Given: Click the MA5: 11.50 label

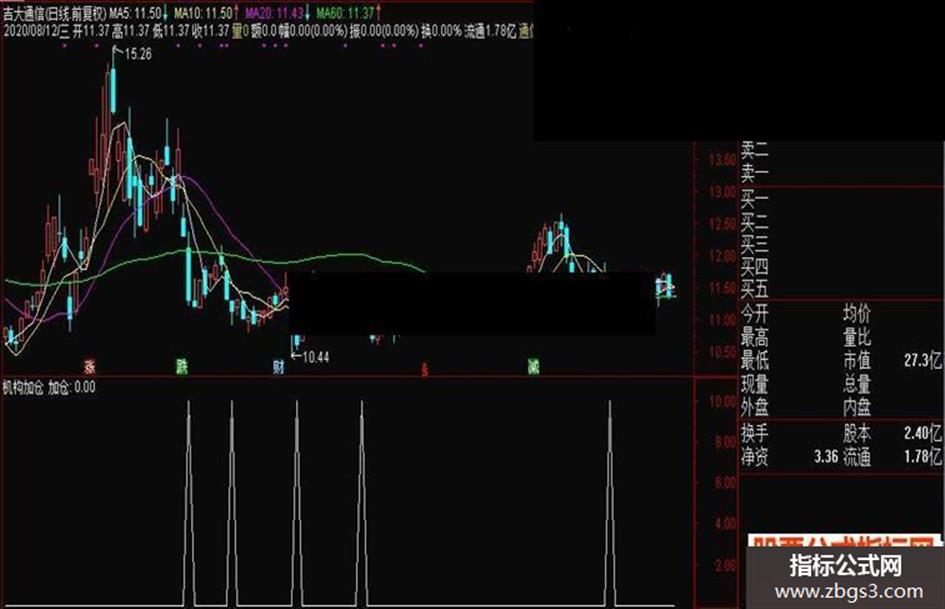Looking at the screenshot, I should [136, 13].
